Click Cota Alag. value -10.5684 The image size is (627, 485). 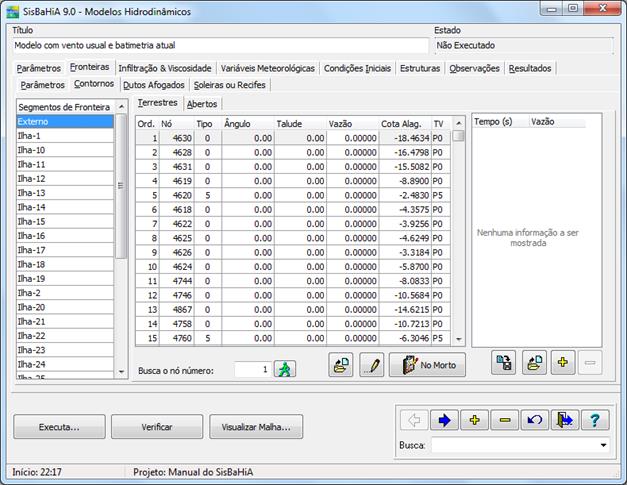405,295
